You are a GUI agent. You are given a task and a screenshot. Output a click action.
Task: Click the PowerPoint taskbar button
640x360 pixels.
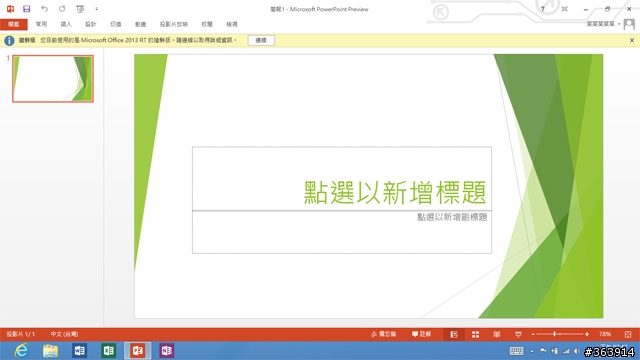[138, 351]
